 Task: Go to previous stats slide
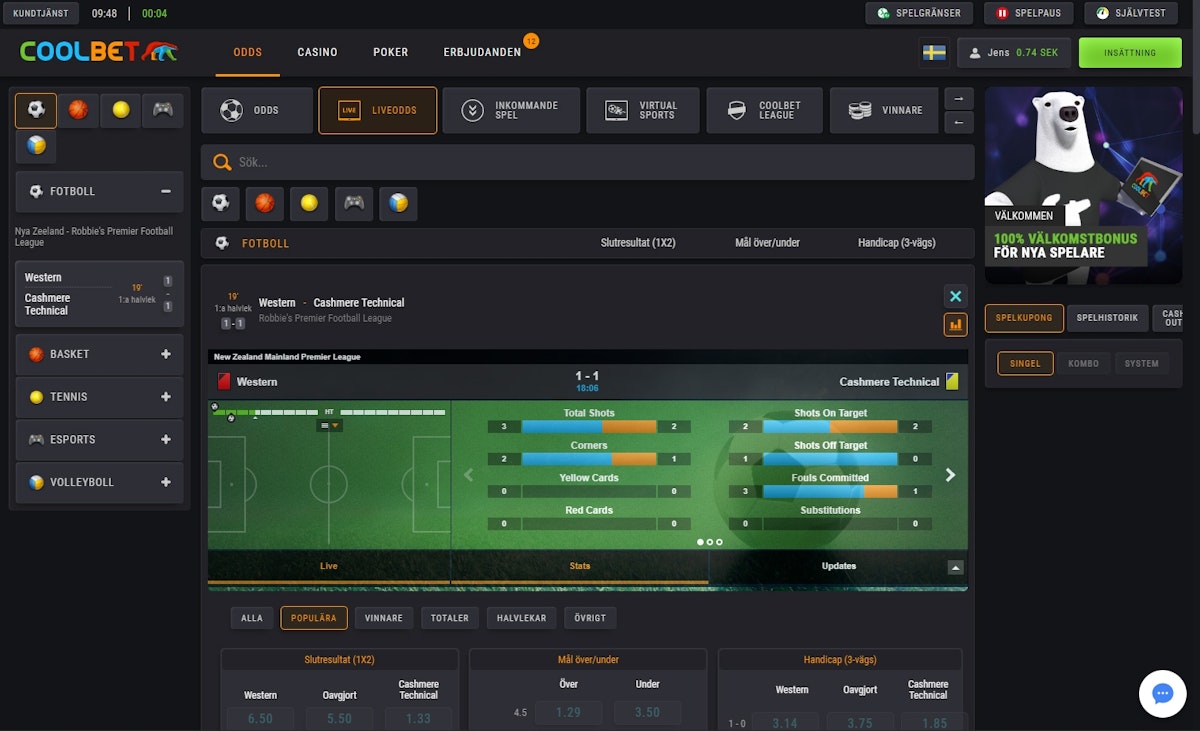tap(468, 475)
